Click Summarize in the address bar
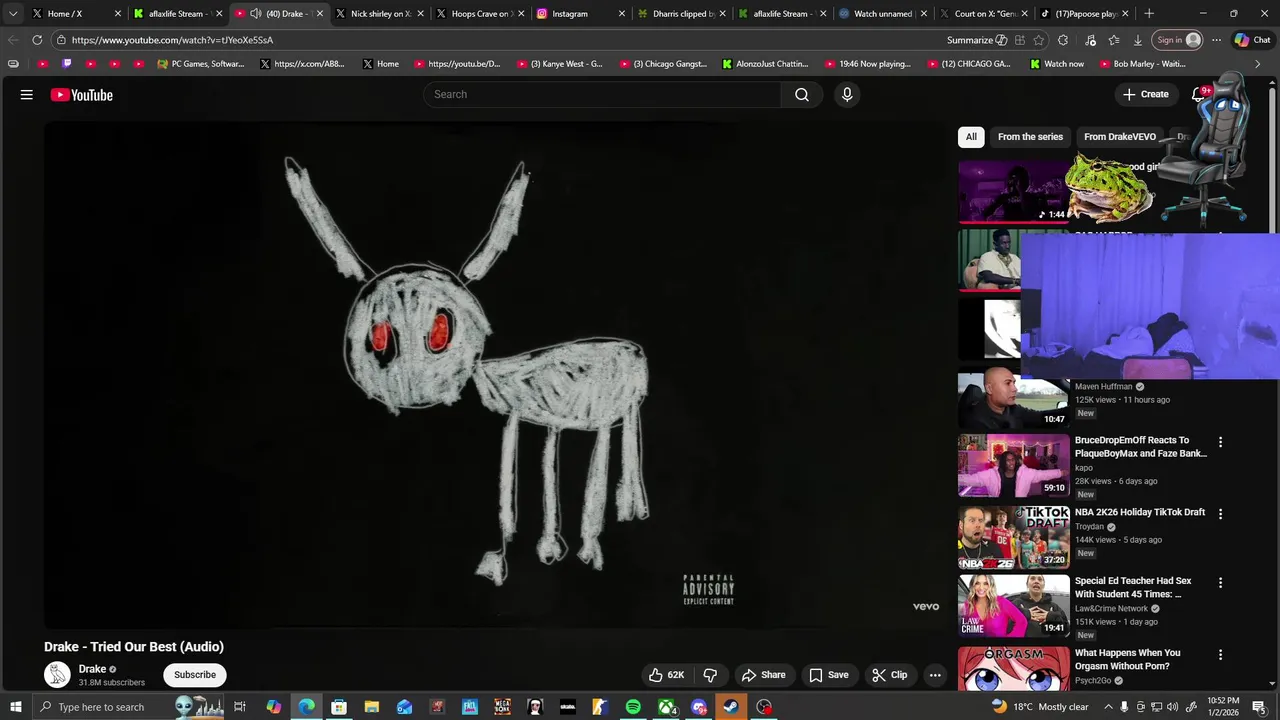The width and height of the screenshot is (1280, 720). [x=977, y=40]
